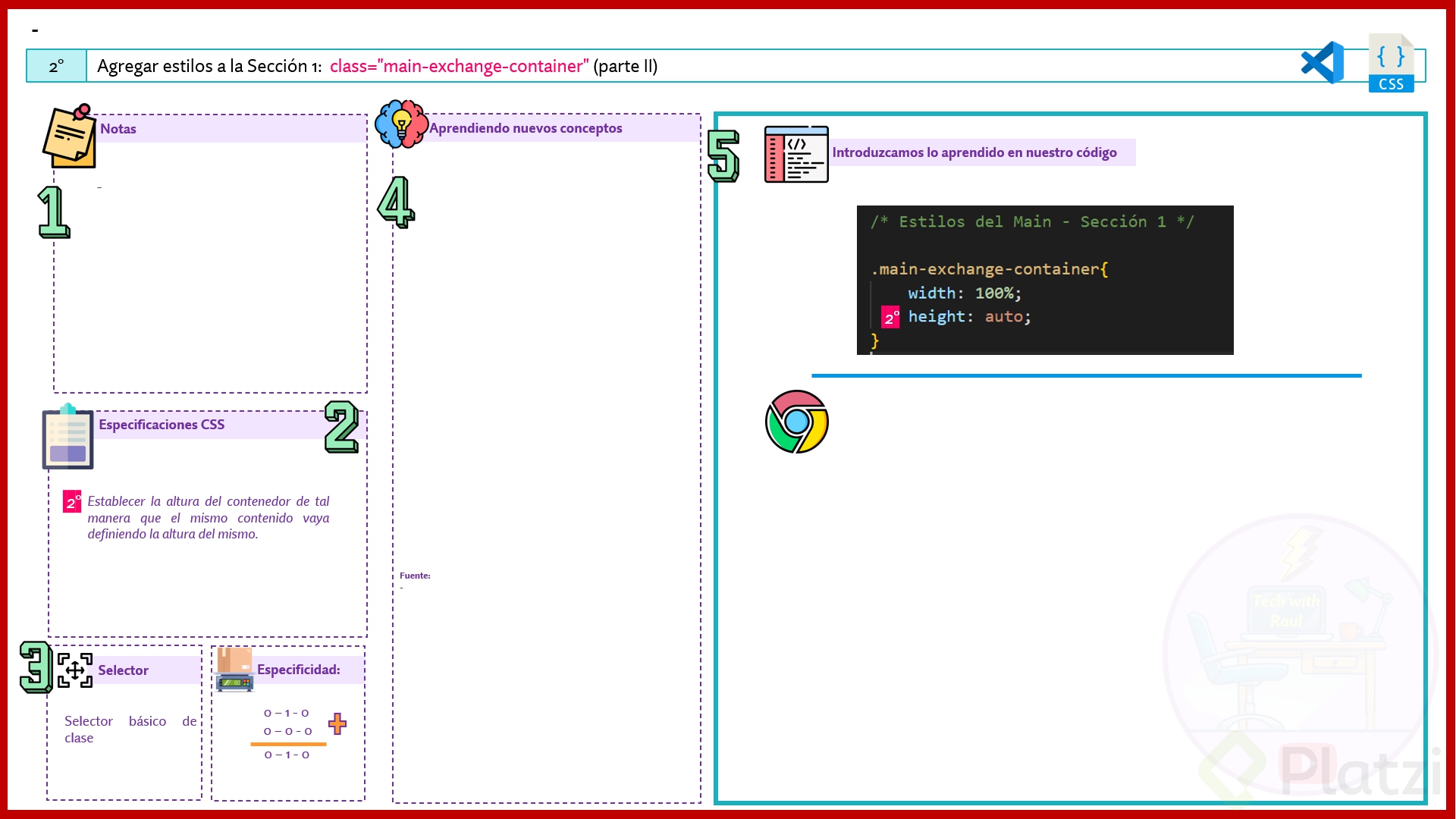
Task: Click the 'Agregar estilos a la Sección 1' title text
Action: tap(209, 66)
